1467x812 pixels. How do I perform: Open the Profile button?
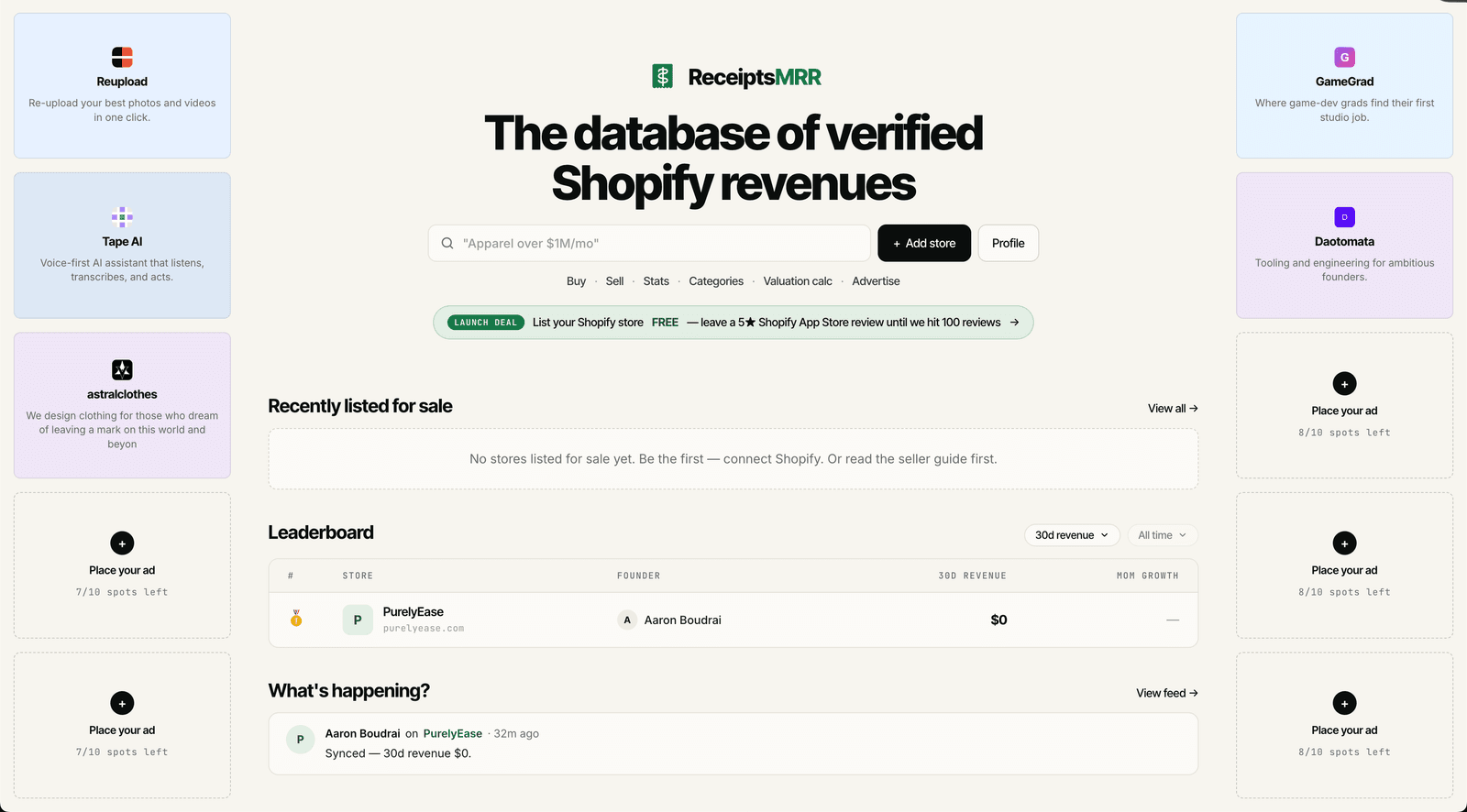click(1008, 243)
